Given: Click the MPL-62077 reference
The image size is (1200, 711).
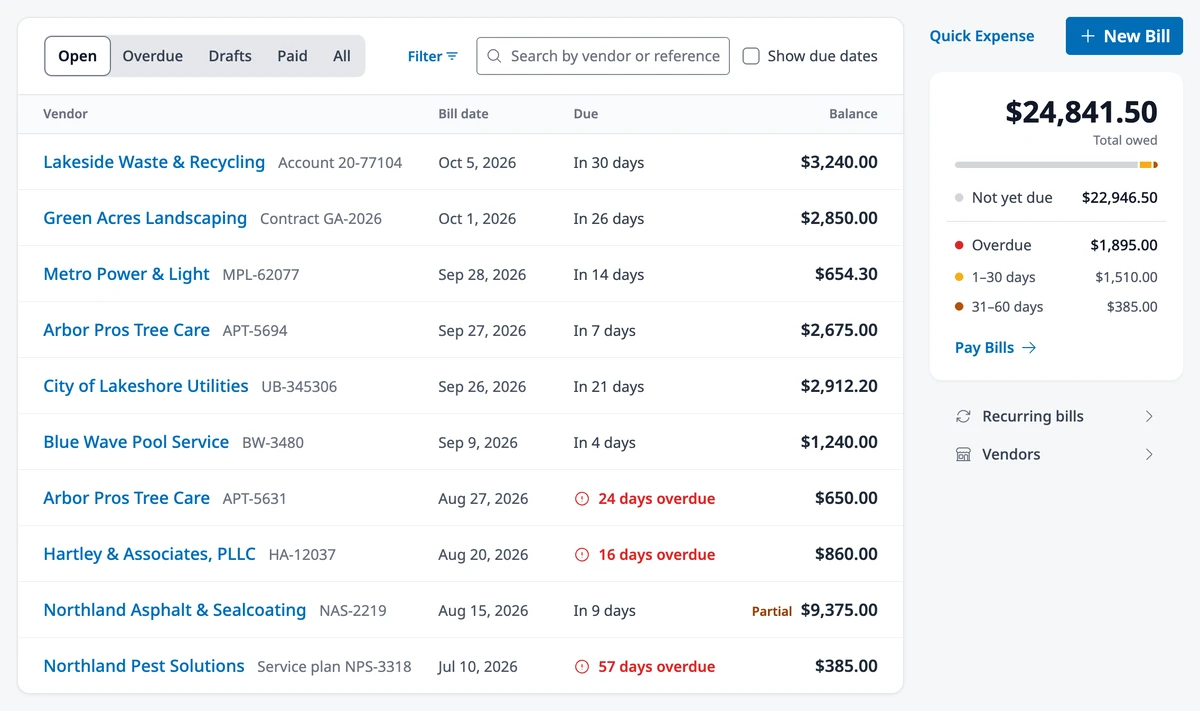Looking at the screenshot, I should (261, 274).
